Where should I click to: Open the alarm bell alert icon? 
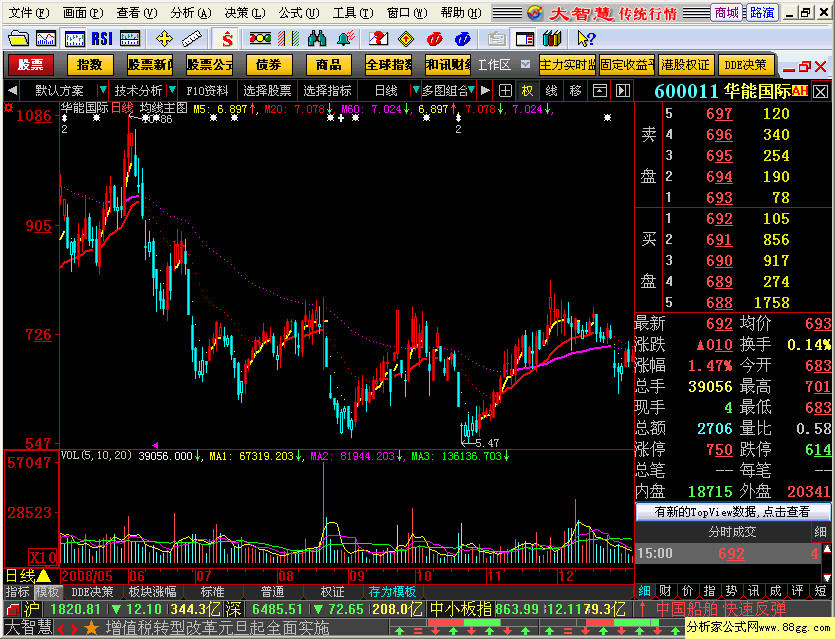point(345,38)
